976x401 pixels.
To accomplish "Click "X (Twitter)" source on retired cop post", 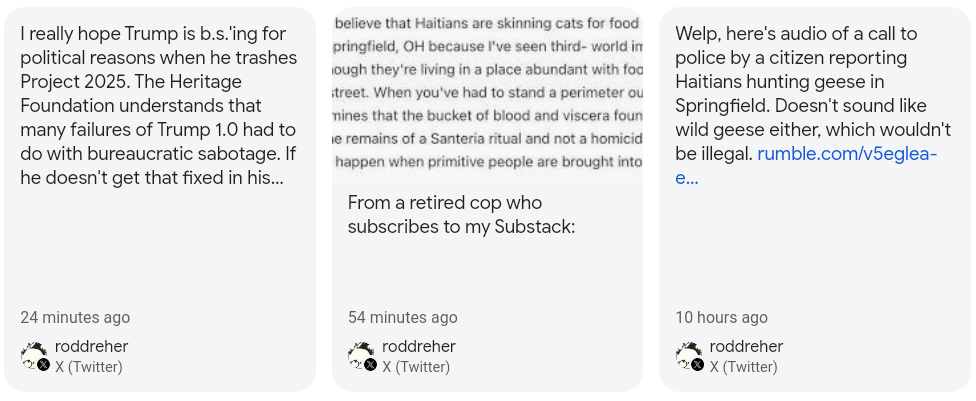I will (416, 367).
